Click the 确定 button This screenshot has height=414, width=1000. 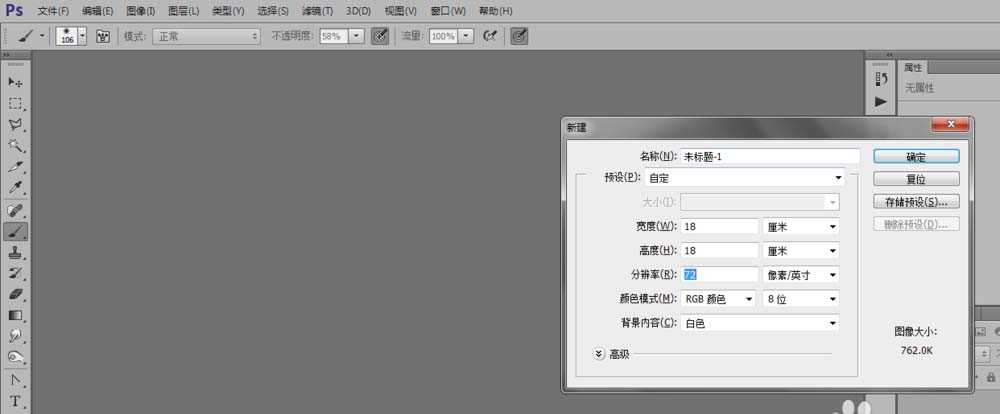pos(915,157)
